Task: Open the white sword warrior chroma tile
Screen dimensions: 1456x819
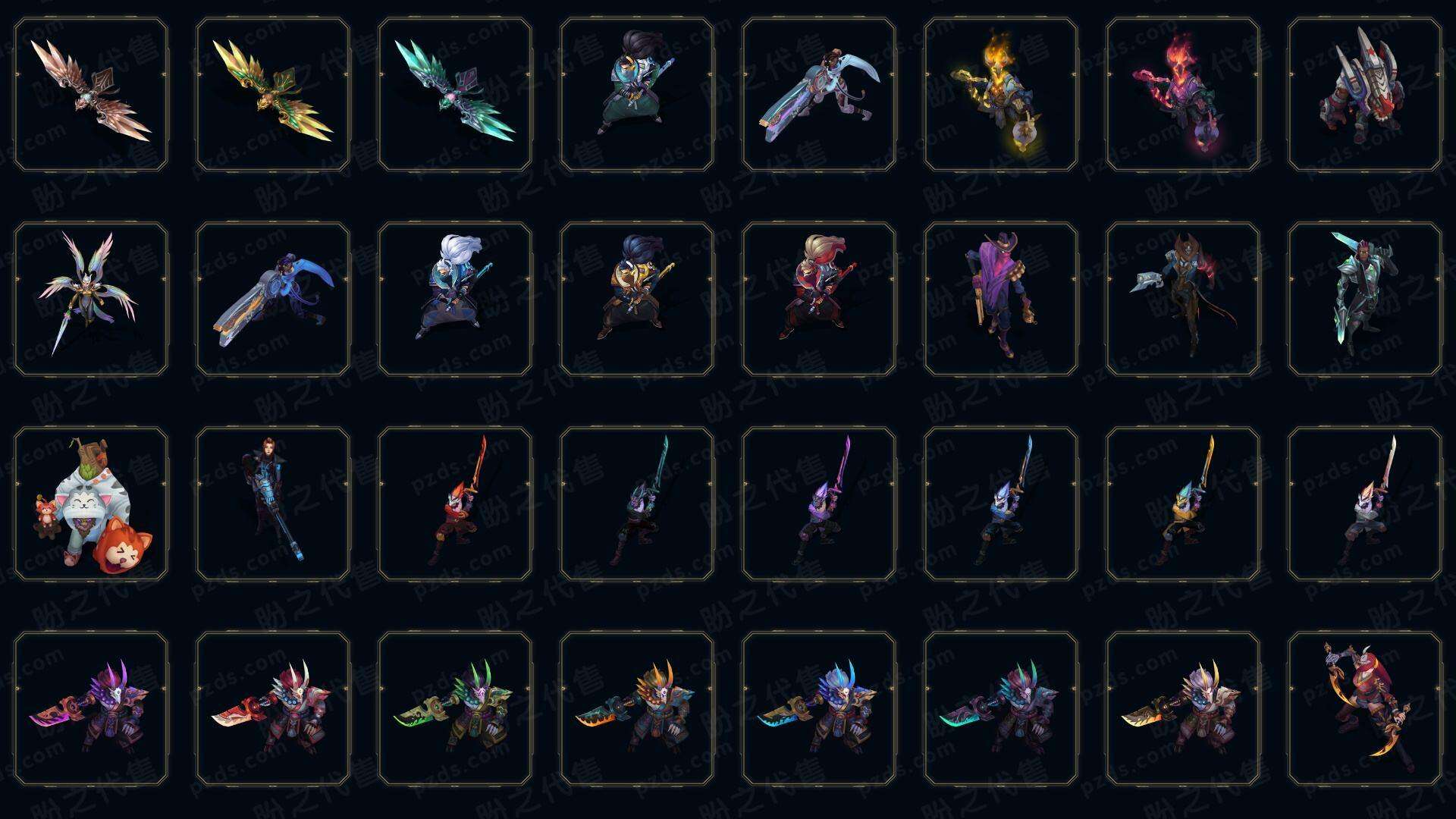Action: coord(1365,504)
